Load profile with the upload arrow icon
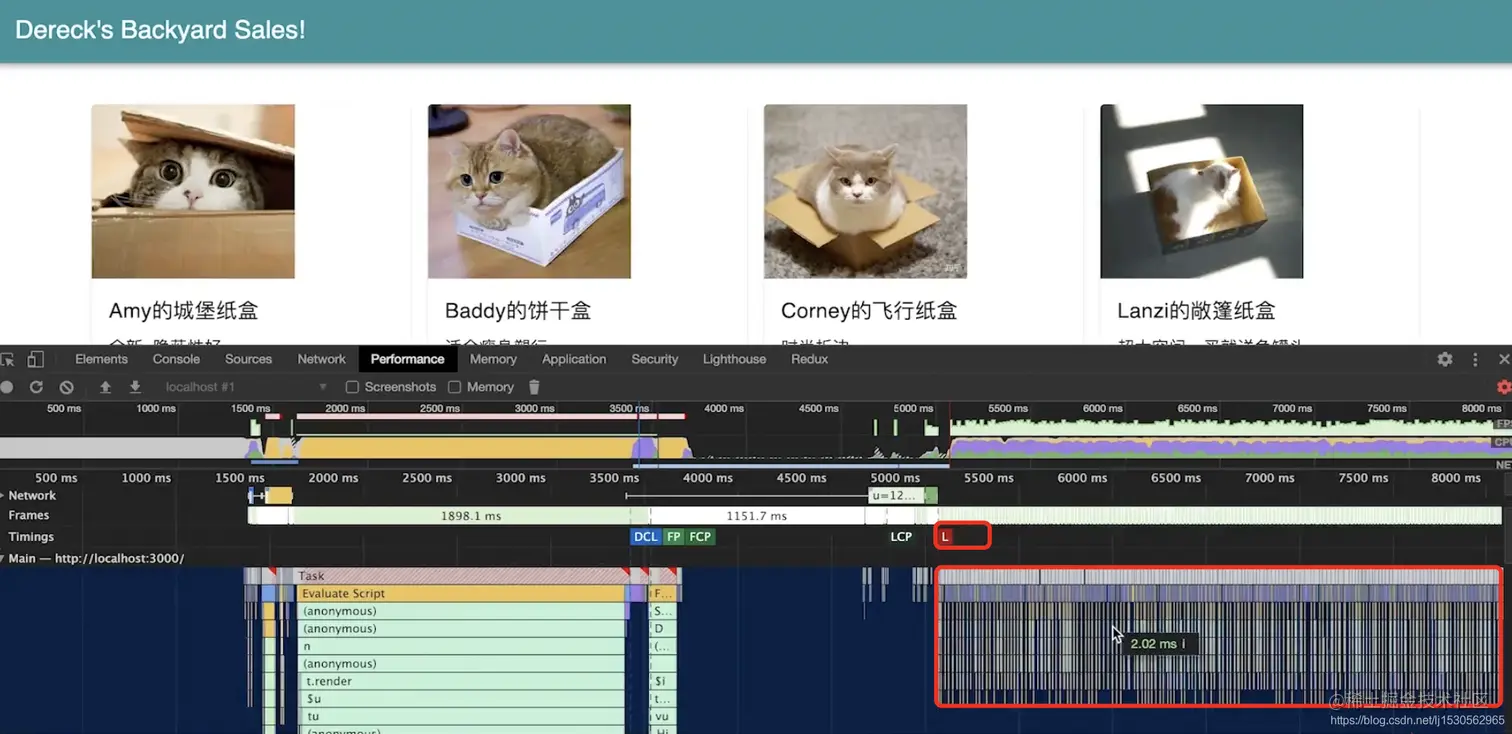The image size is (1512, 734). click(x=105, y=387)
